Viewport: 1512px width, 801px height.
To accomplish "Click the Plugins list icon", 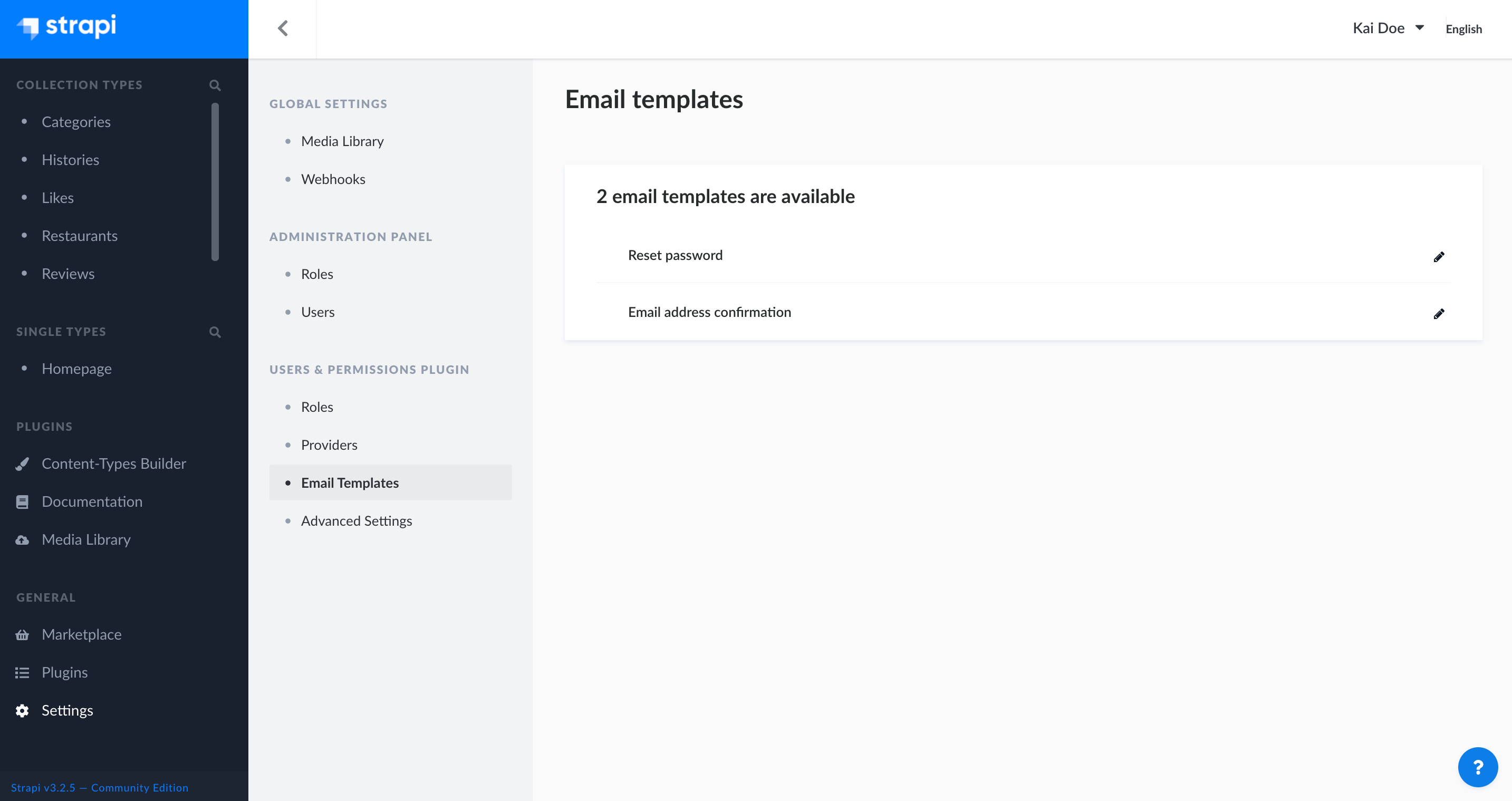I will pyautogui.click(x=22, y=671).
